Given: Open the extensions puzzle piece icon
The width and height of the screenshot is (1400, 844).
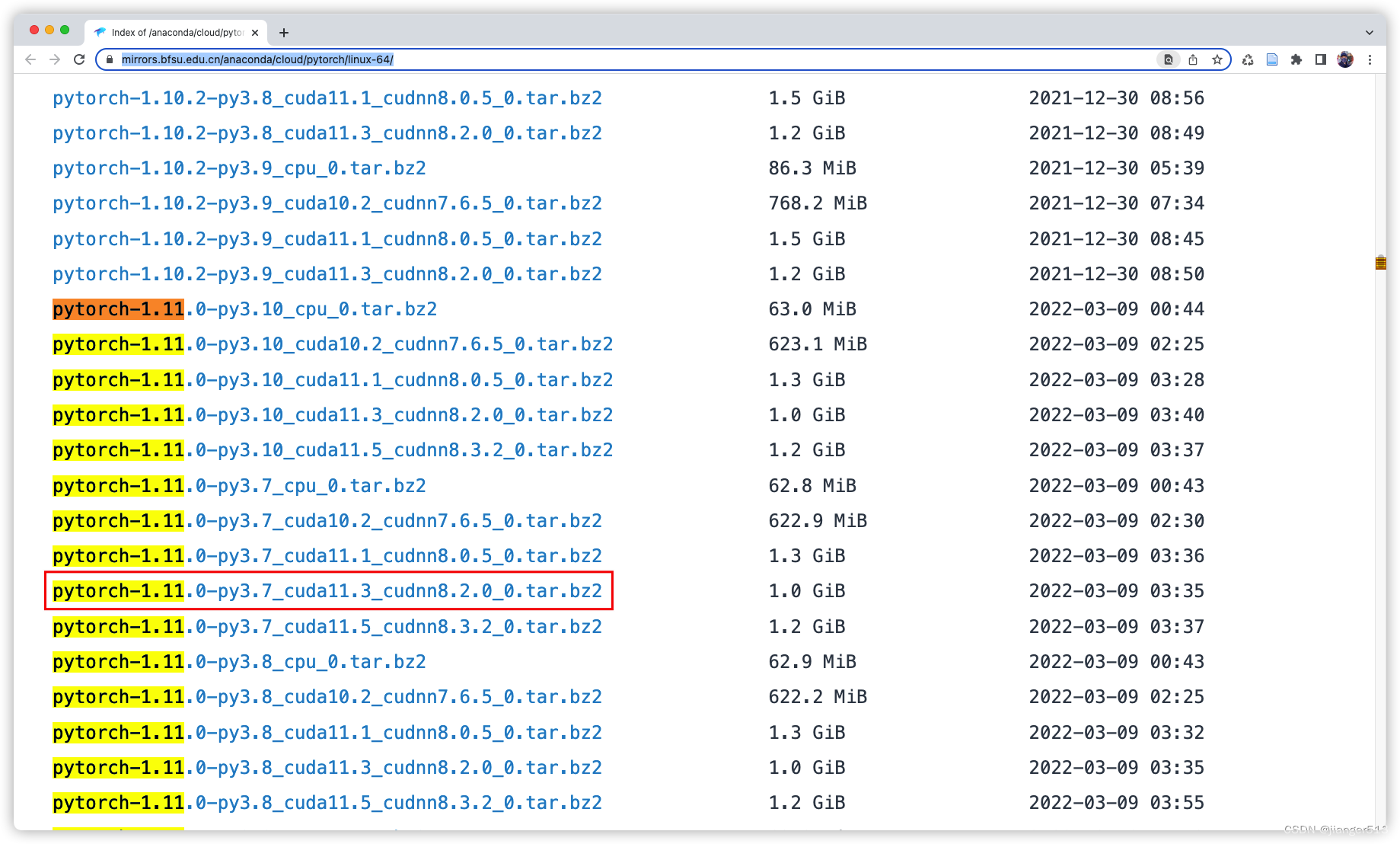Looking at the screenshot, I should (x=1296, y=59).
